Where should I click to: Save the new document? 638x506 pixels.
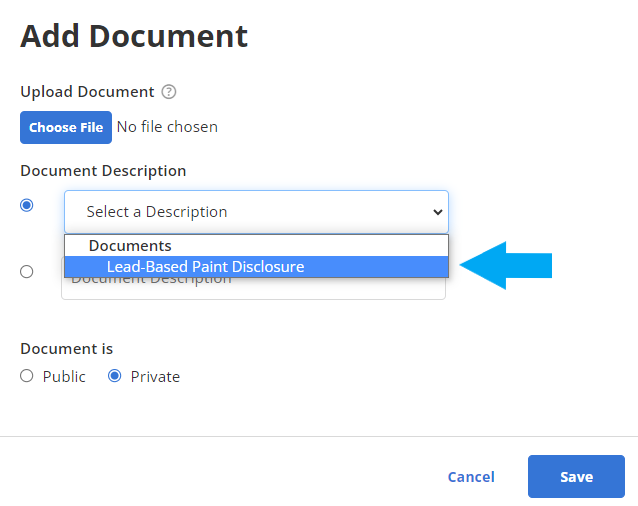point(576,477)
